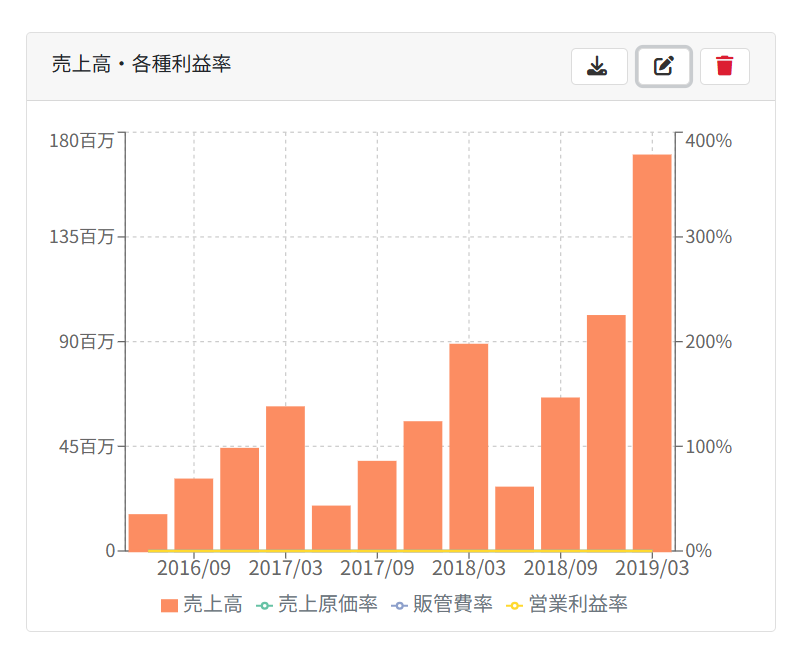Click the yellow 営業利益率 legend marker

click(x=514, y=606)
